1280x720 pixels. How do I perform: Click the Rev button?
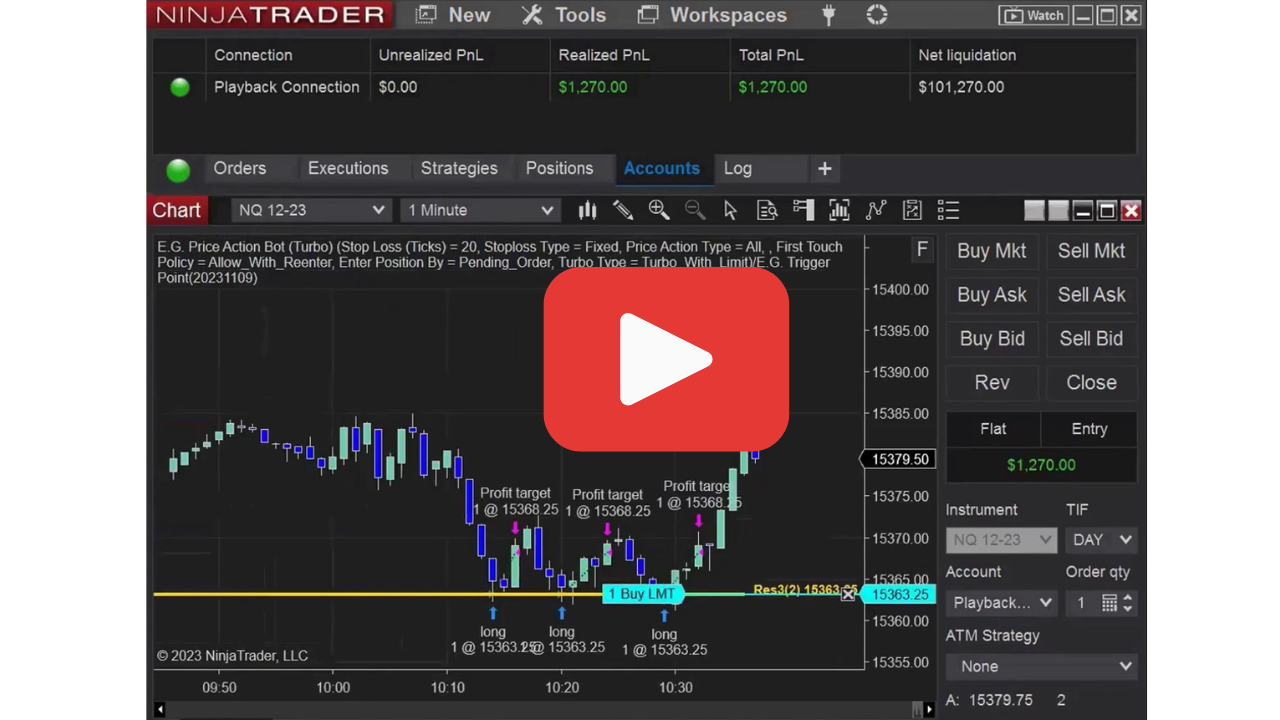click(x=992, y=383)
